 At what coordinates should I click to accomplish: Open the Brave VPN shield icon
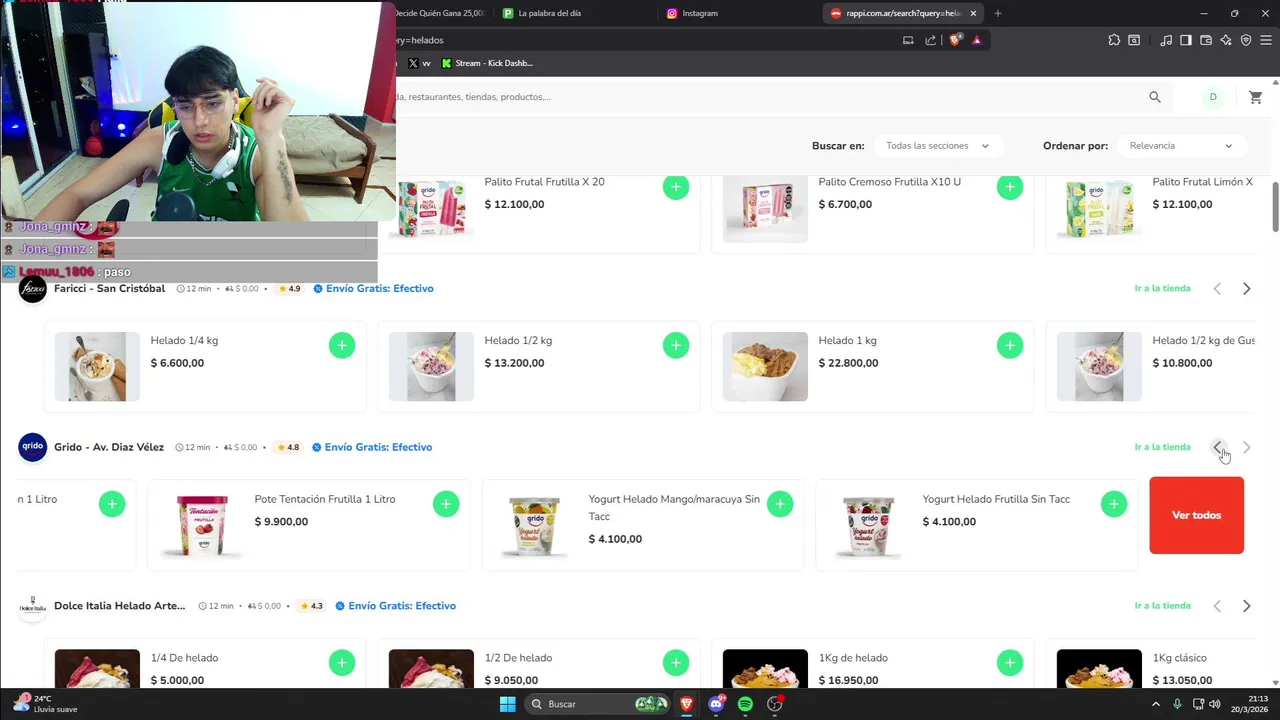pyautogui.click(x=1246, y=40)
